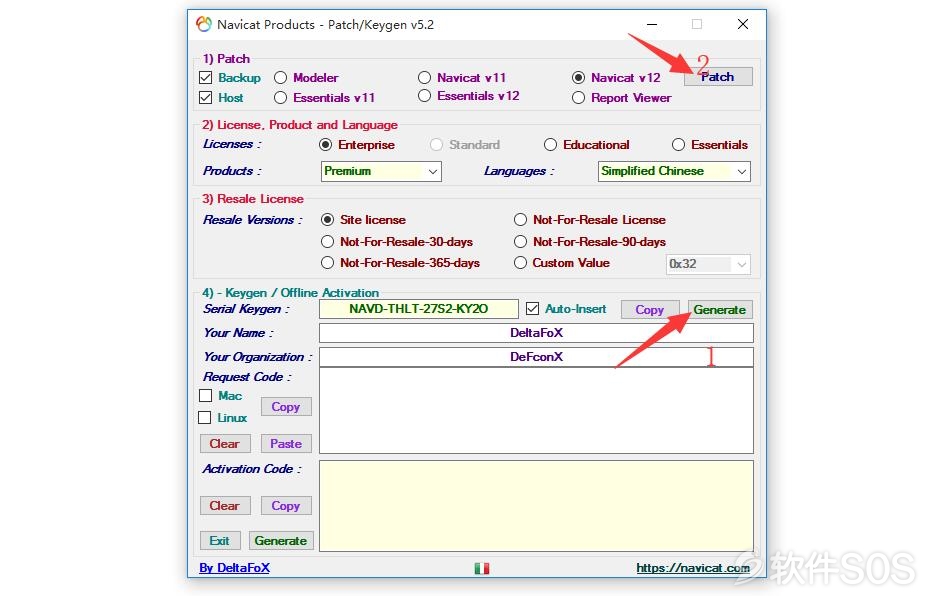Select Not-For-Resale License option
This screenshot has width=930, height=596.
tap(520, 220)
